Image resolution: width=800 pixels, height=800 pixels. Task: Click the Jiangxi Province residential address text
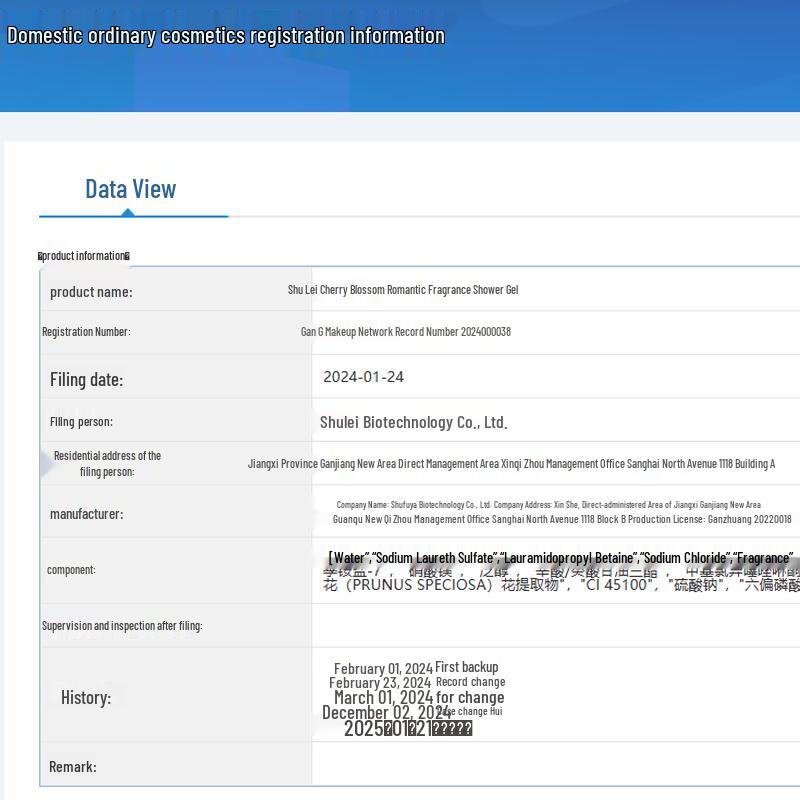coord(511,464)
